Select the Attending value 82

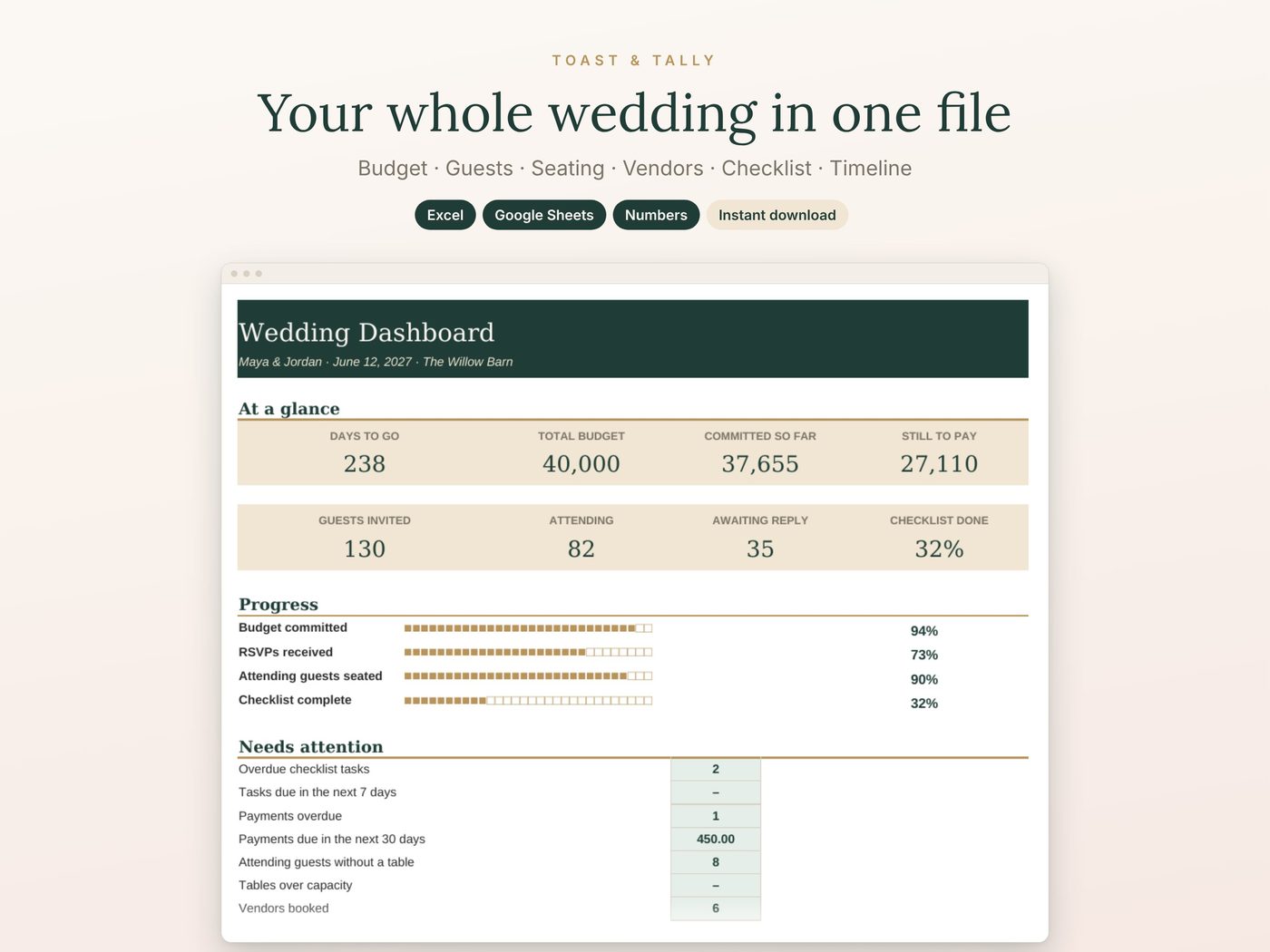pos(581,549)
